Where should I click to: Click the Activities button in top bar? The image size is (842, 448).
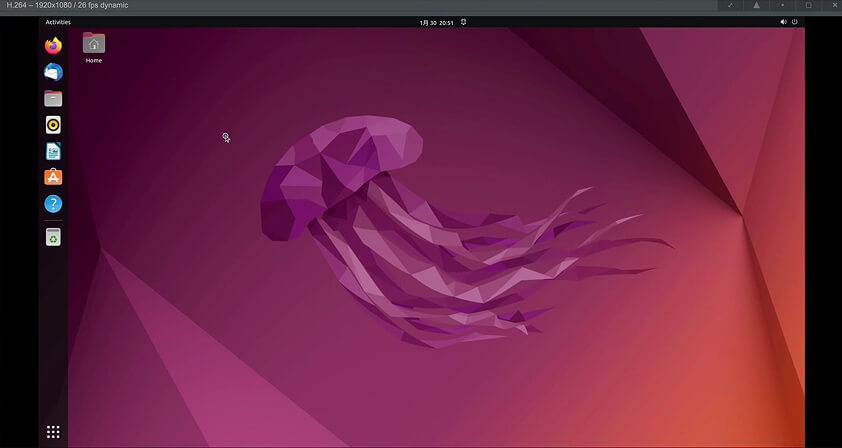[x=58, y=23]
